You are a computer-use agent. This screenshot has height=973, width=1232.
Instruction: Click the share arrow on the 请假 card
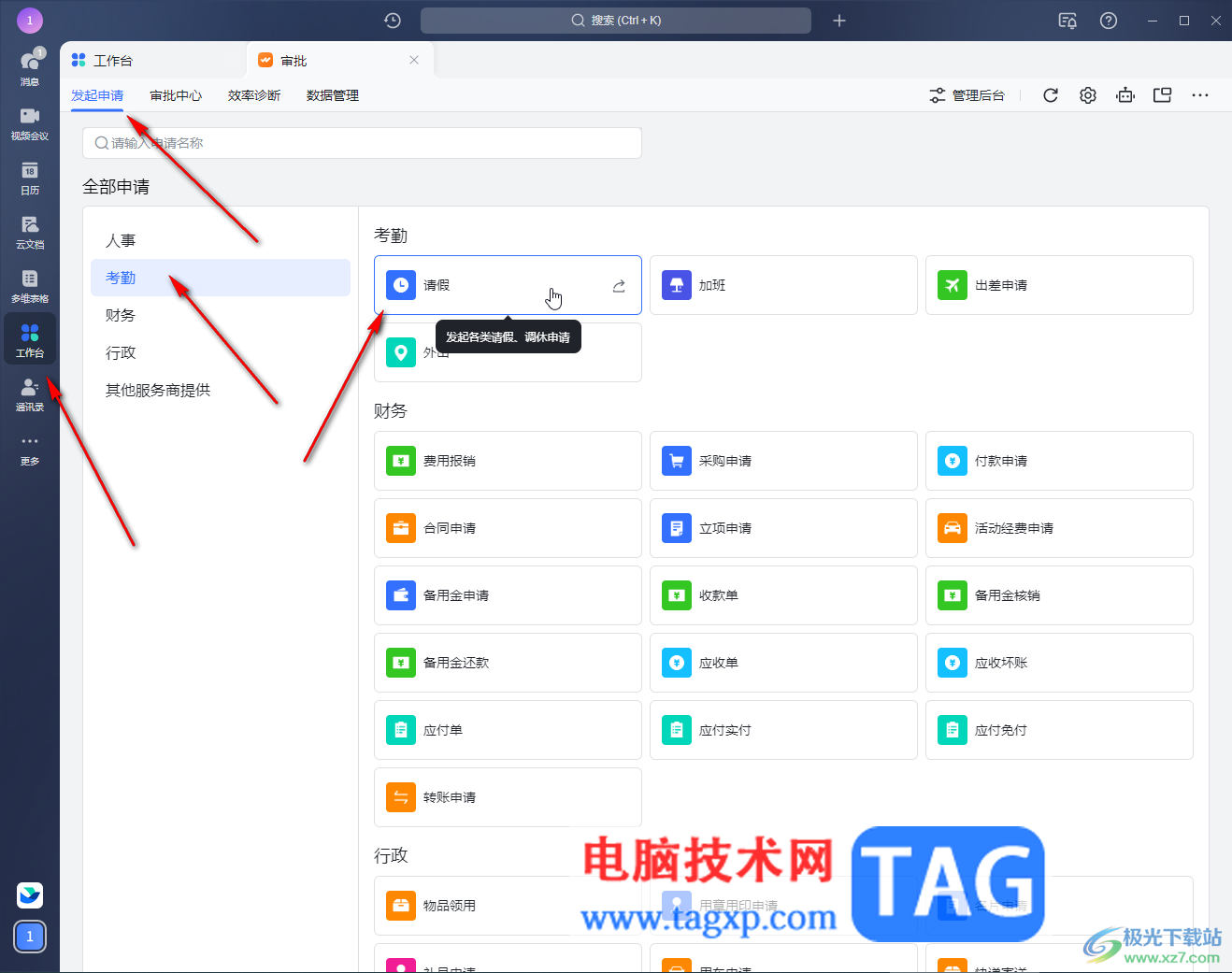coord(619,286)
